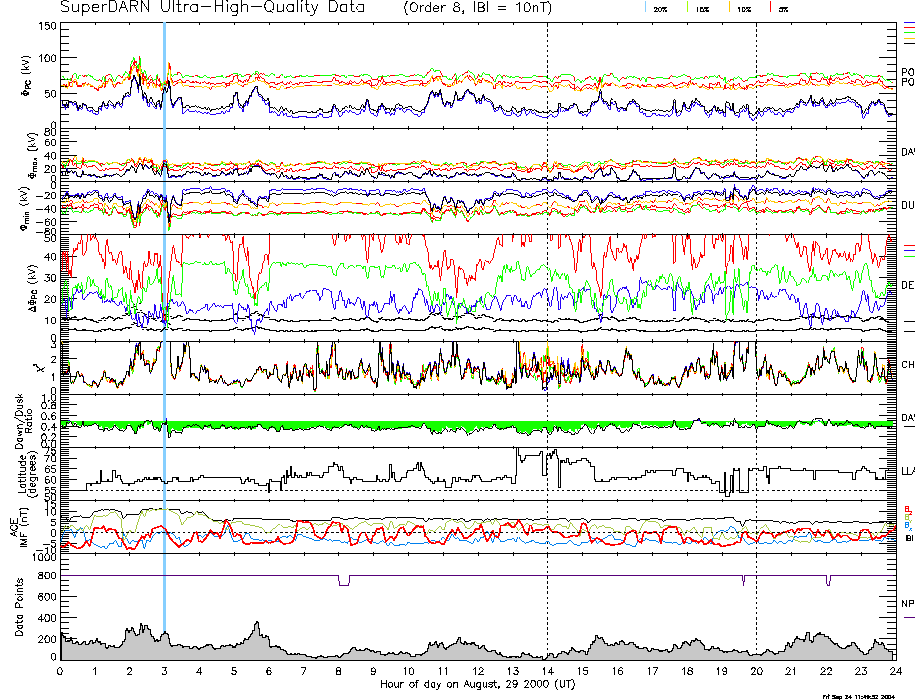Click the 20% legend label
The height and width of the screenshot is (700, 915).
[660, 9]
